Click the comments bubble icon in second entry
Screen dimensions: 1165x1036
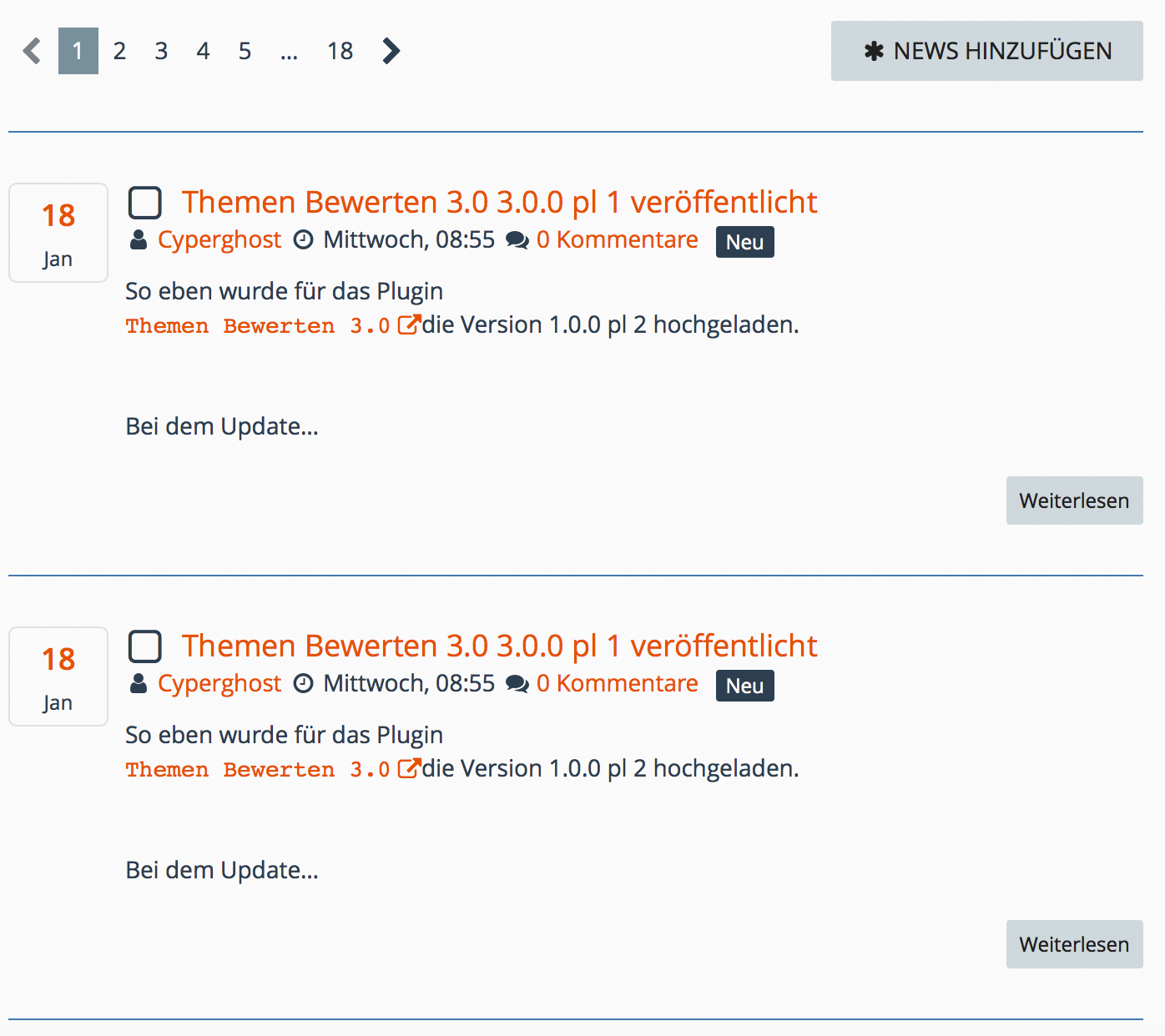517,684
